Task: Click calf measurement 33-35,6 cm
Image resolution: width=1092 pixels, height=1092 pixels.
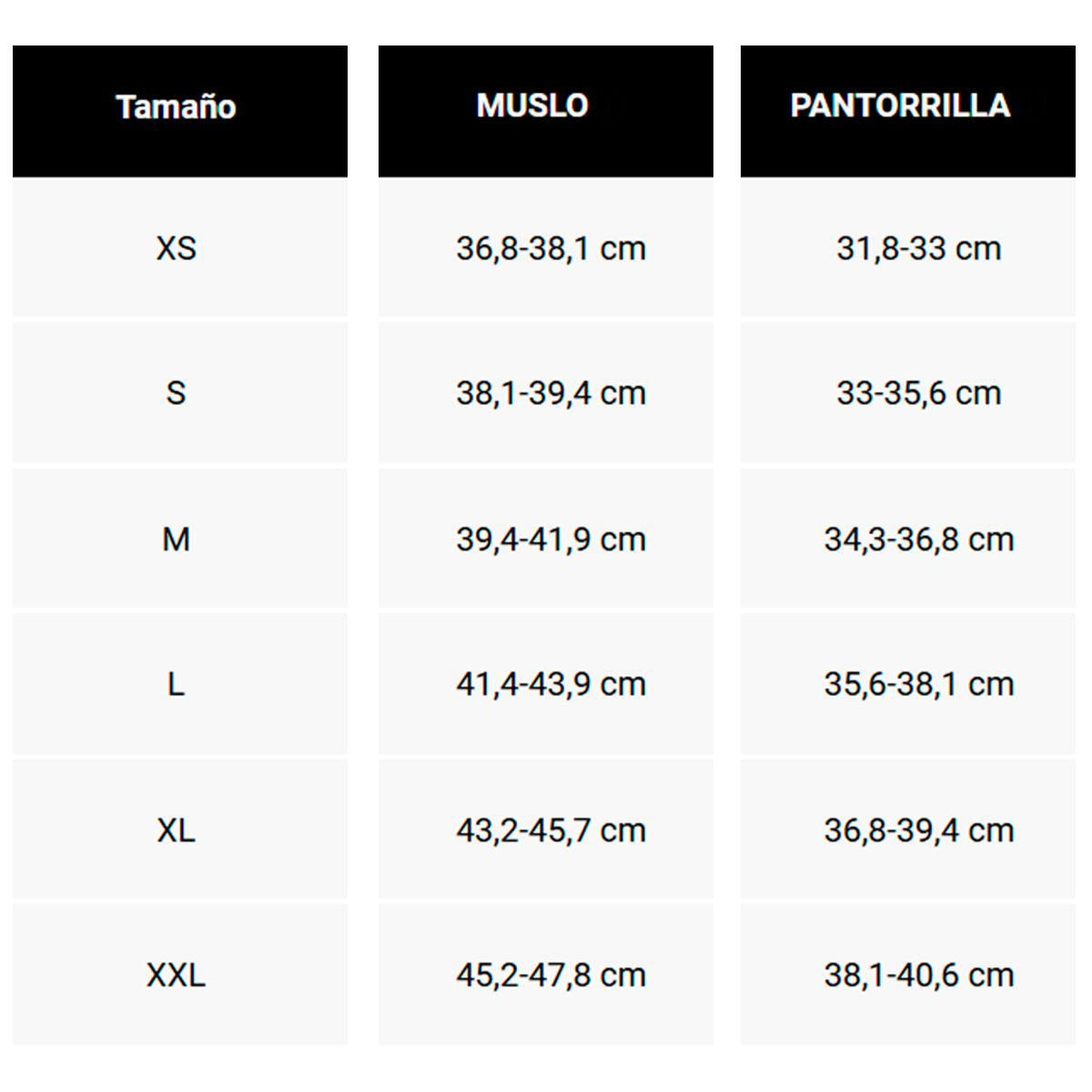Action: [918, 393]
